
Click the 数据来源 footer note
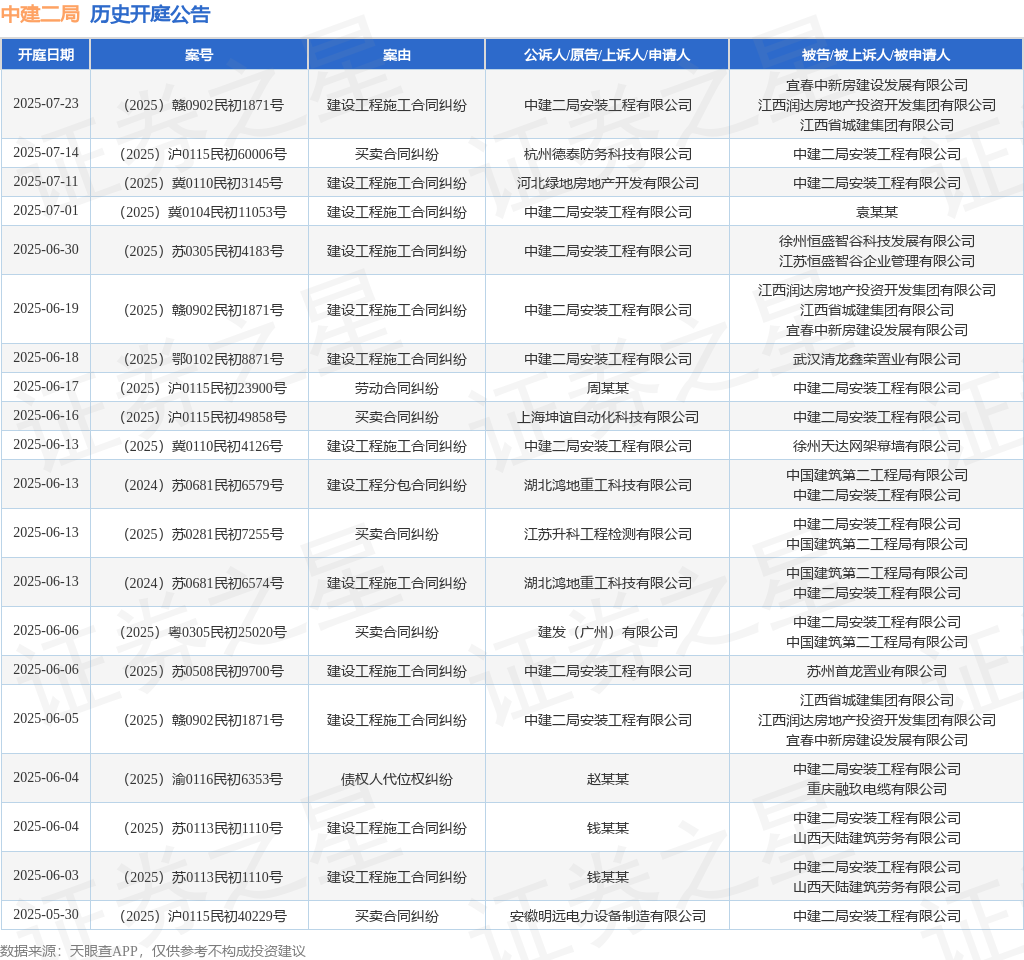pyautogui.click(x=153, y=951)
